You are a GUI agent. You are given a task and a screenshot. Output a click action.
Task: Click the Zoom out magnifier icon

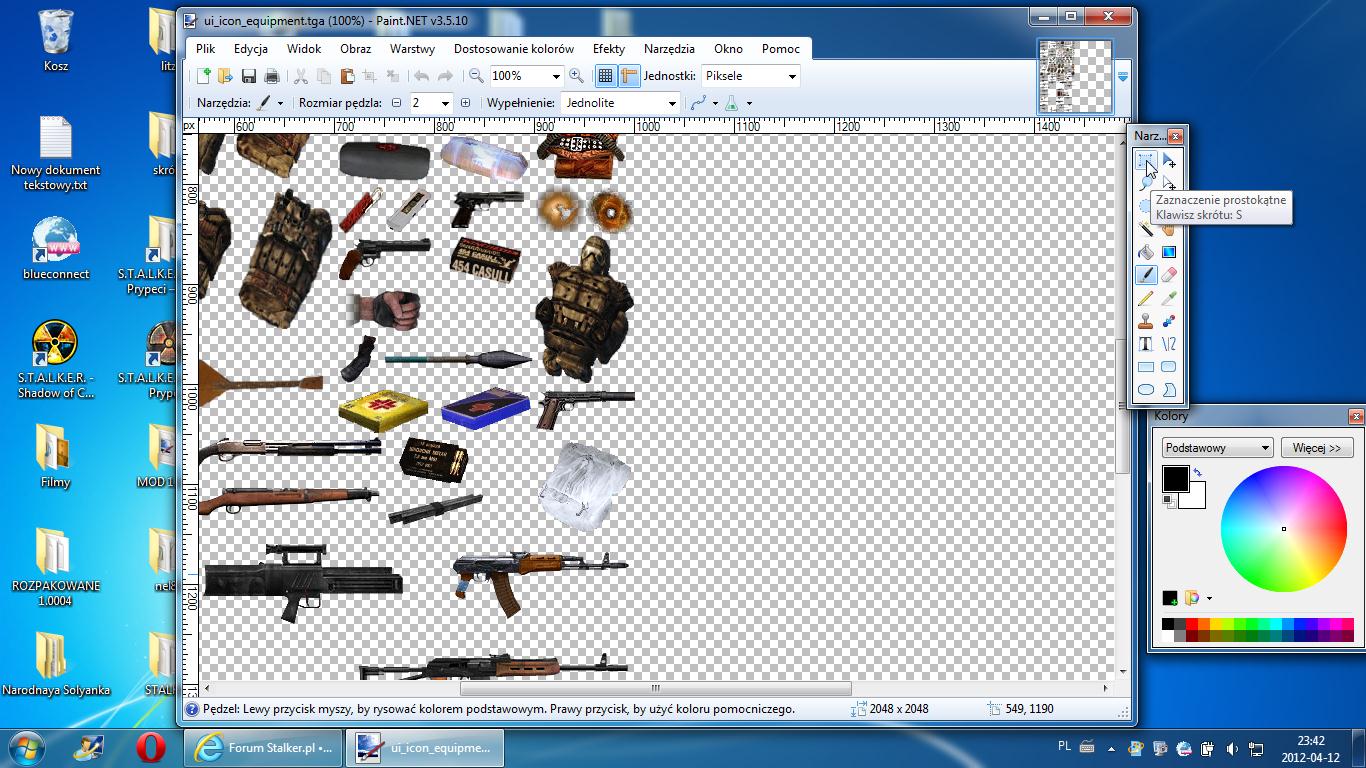click(477, 76)
